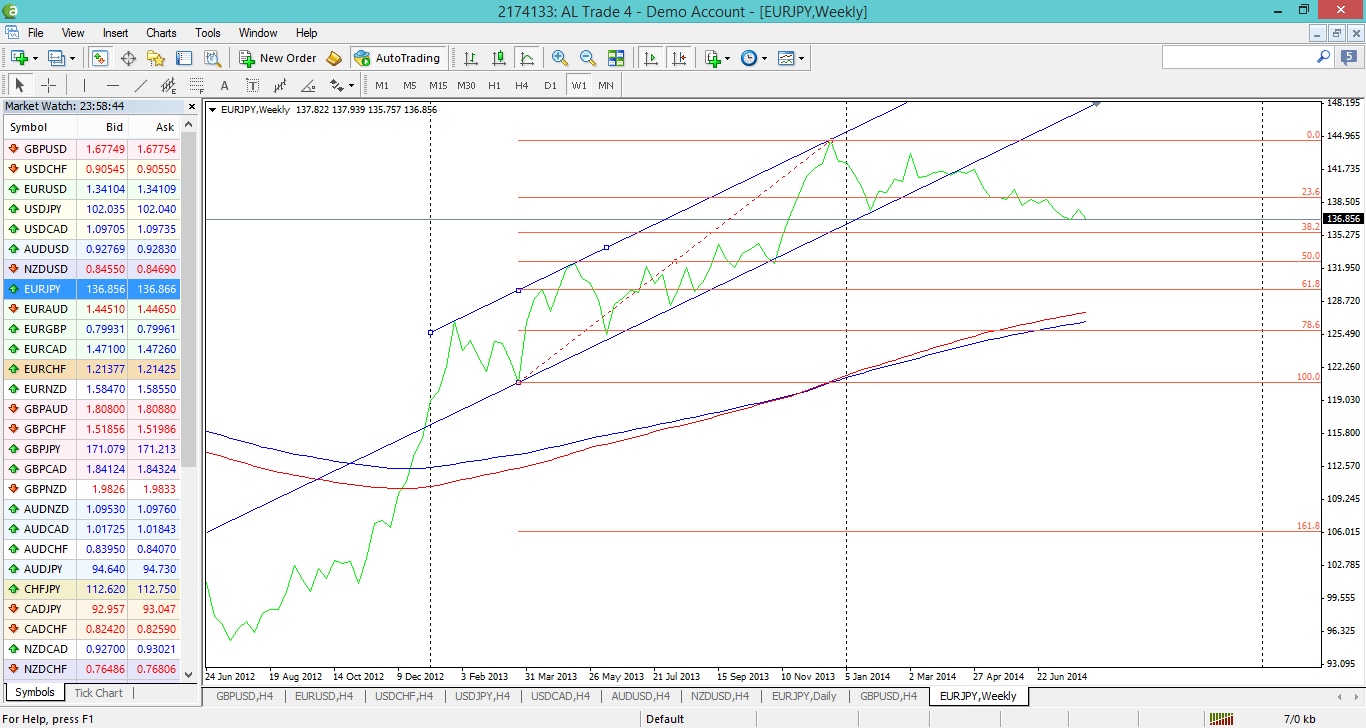
Task: Tile windows with the grid icon
Action: (x=616, y=58)
